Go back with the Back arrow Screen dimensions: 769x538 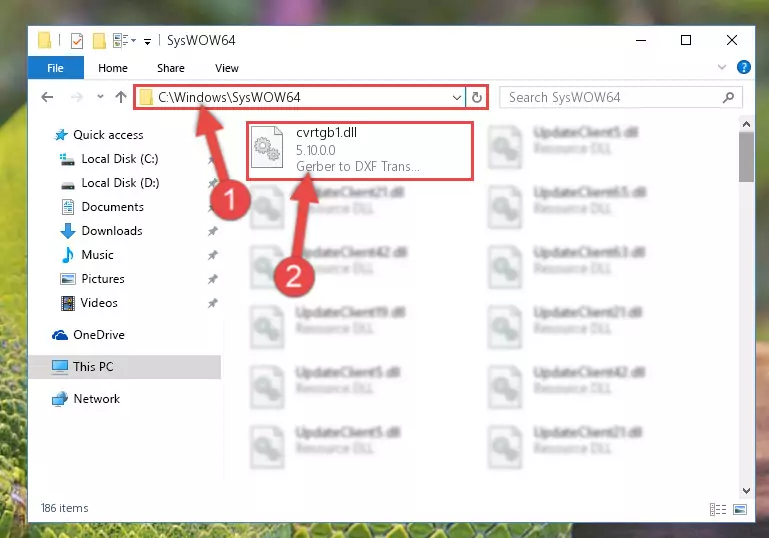[x=47, y=97]
